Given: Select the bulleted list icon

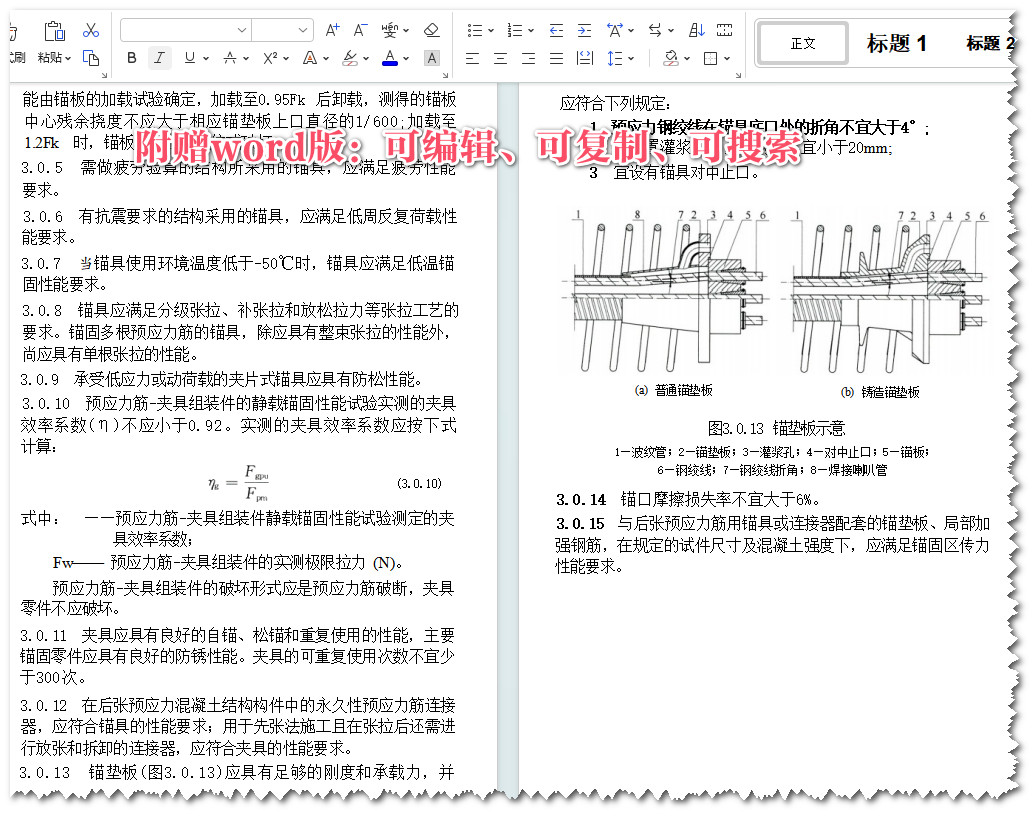Looking at the screenshot, I should (x=476, y=29).
